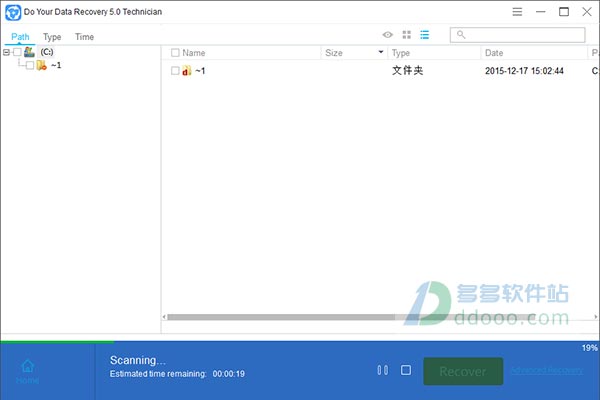Click the scrollbar right arrow
Viewport: 600px width, 400px height.
(595, 317)
